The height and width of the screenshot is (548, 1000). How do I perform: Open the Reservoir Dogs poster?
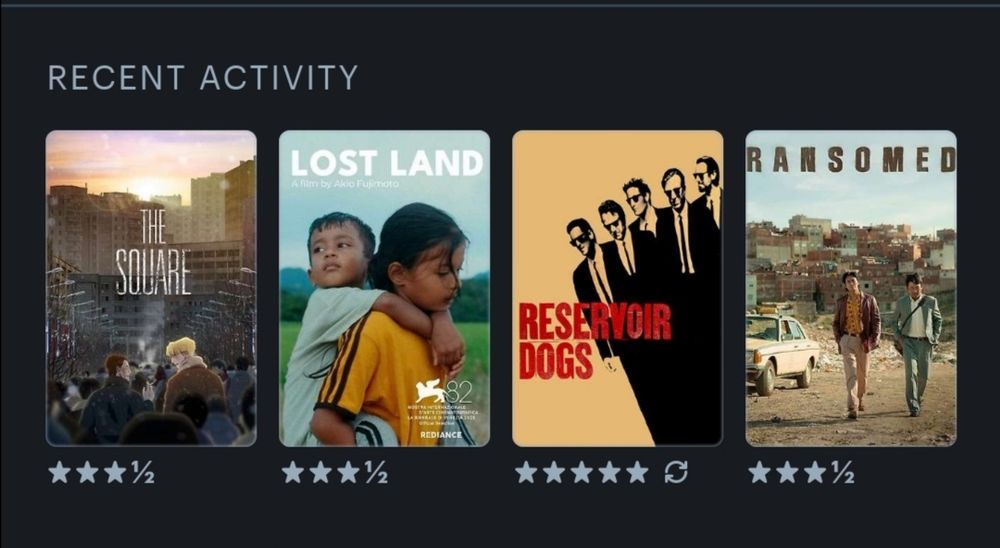tap(617, 288)
